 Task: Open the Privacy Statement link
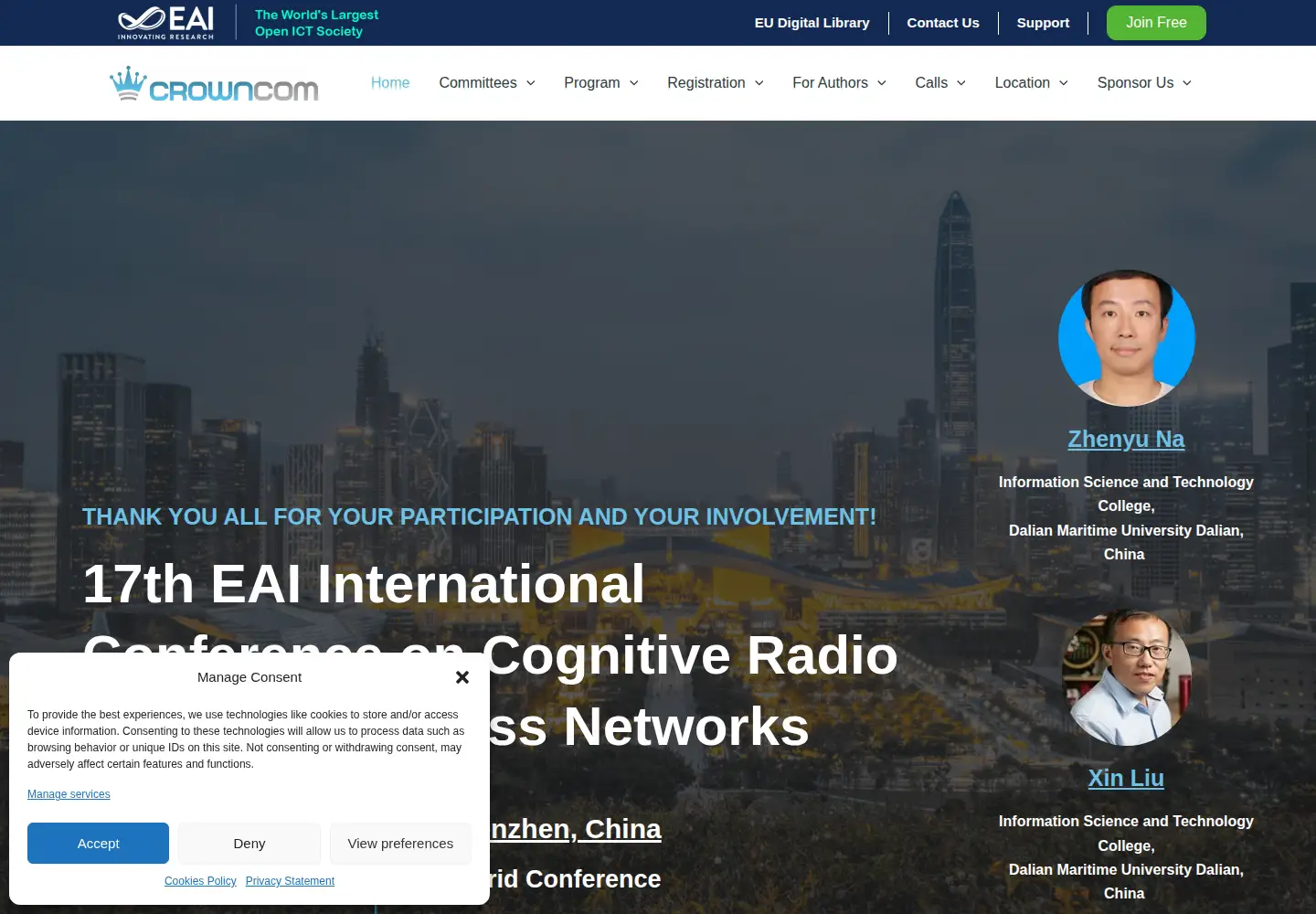[x=290, y=881]
